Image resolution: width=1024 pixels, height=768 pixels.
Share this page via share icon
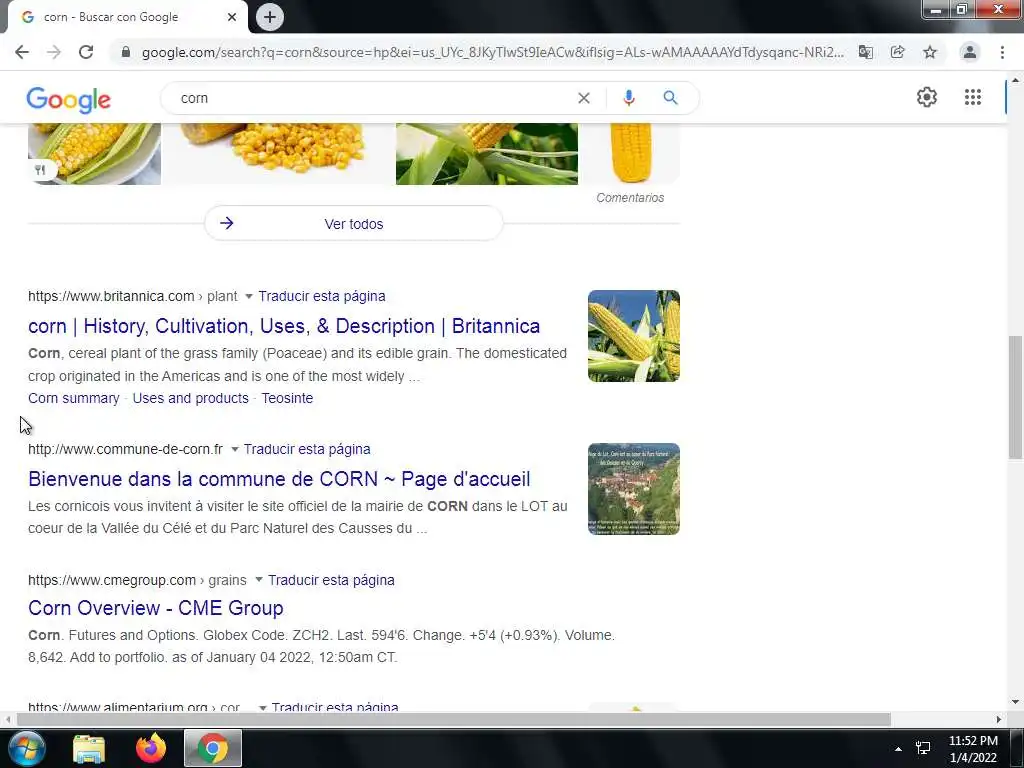click(898, 52)
